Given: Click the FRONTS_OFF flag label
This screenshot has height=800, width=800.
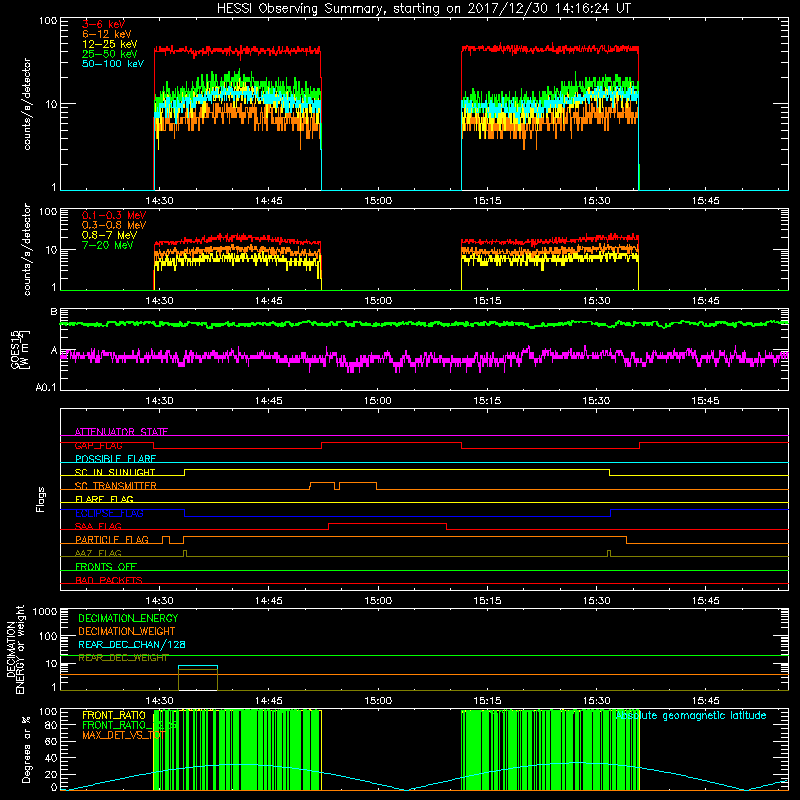Looking at the screenshot, I should [x=106, y=567].
